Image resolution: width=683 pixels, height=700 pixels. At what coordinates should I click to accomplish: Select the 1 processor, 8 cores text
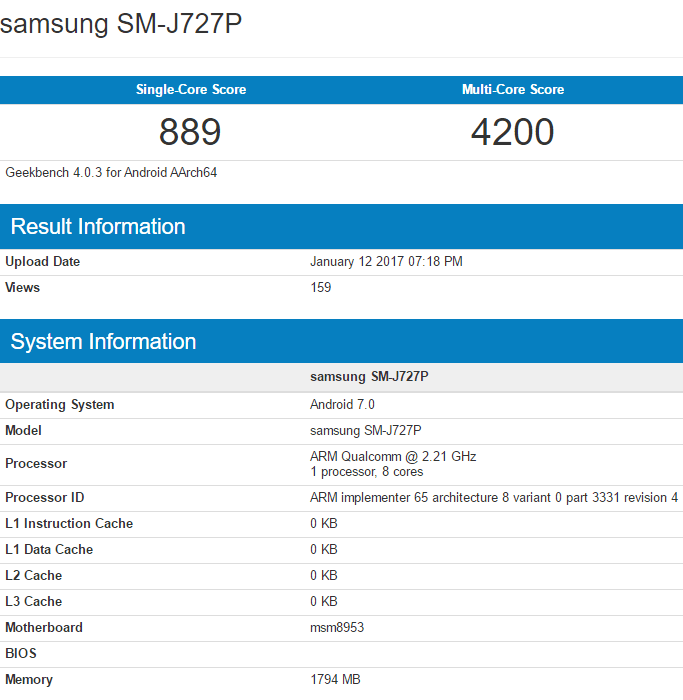click(366, 472)
